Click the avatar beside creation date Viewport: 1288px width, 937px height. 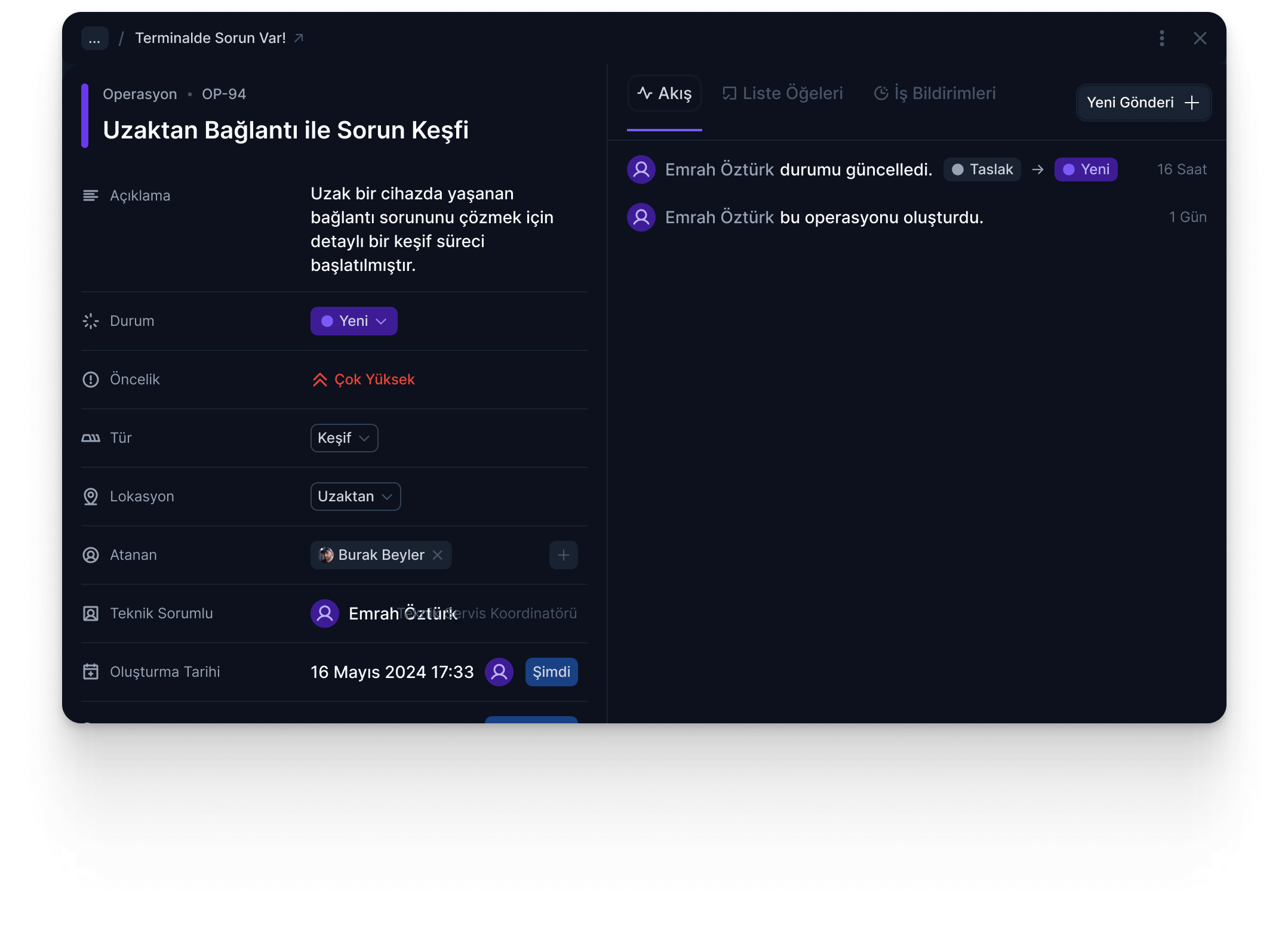[499, 672]
